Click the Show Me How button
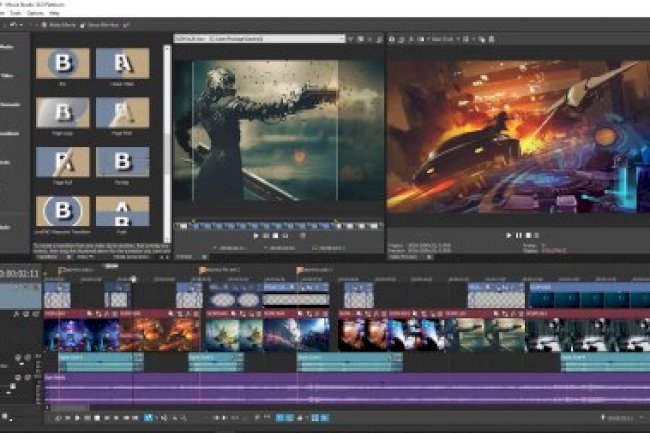 (99, 25)
